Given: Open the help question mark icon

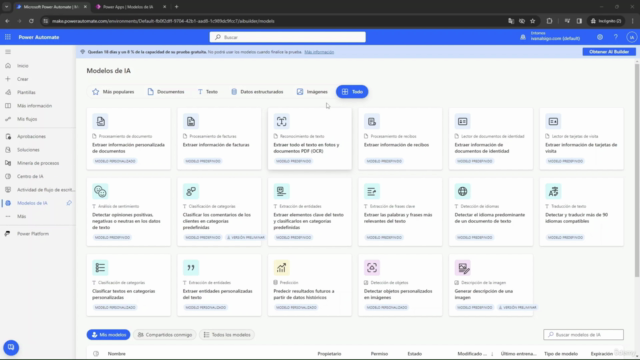Looking at the screenshot, I should [616, 37].
